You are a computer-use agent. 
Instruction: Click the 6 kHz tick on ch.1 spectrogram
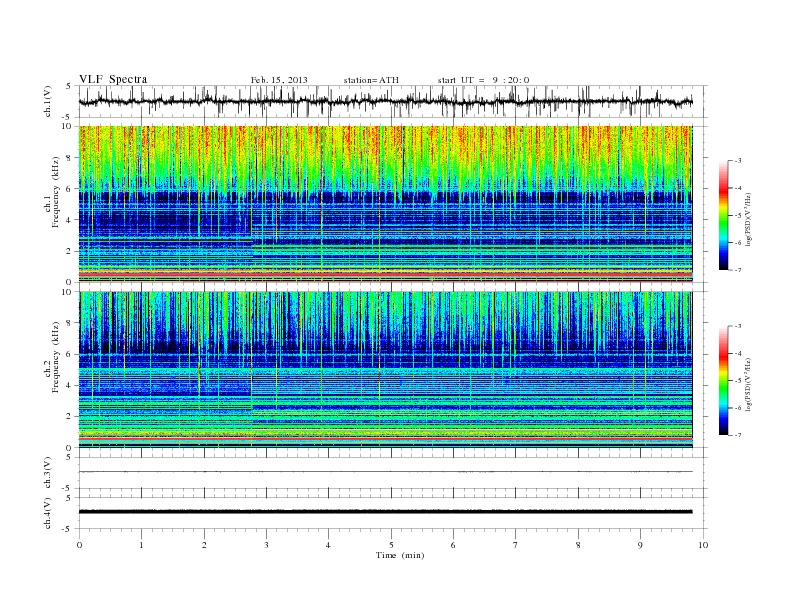[69, 189]
